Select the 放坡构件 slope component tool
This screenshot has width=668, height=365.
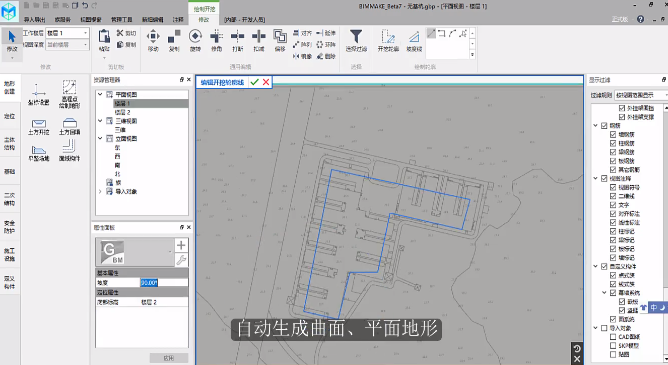point(69,151)
